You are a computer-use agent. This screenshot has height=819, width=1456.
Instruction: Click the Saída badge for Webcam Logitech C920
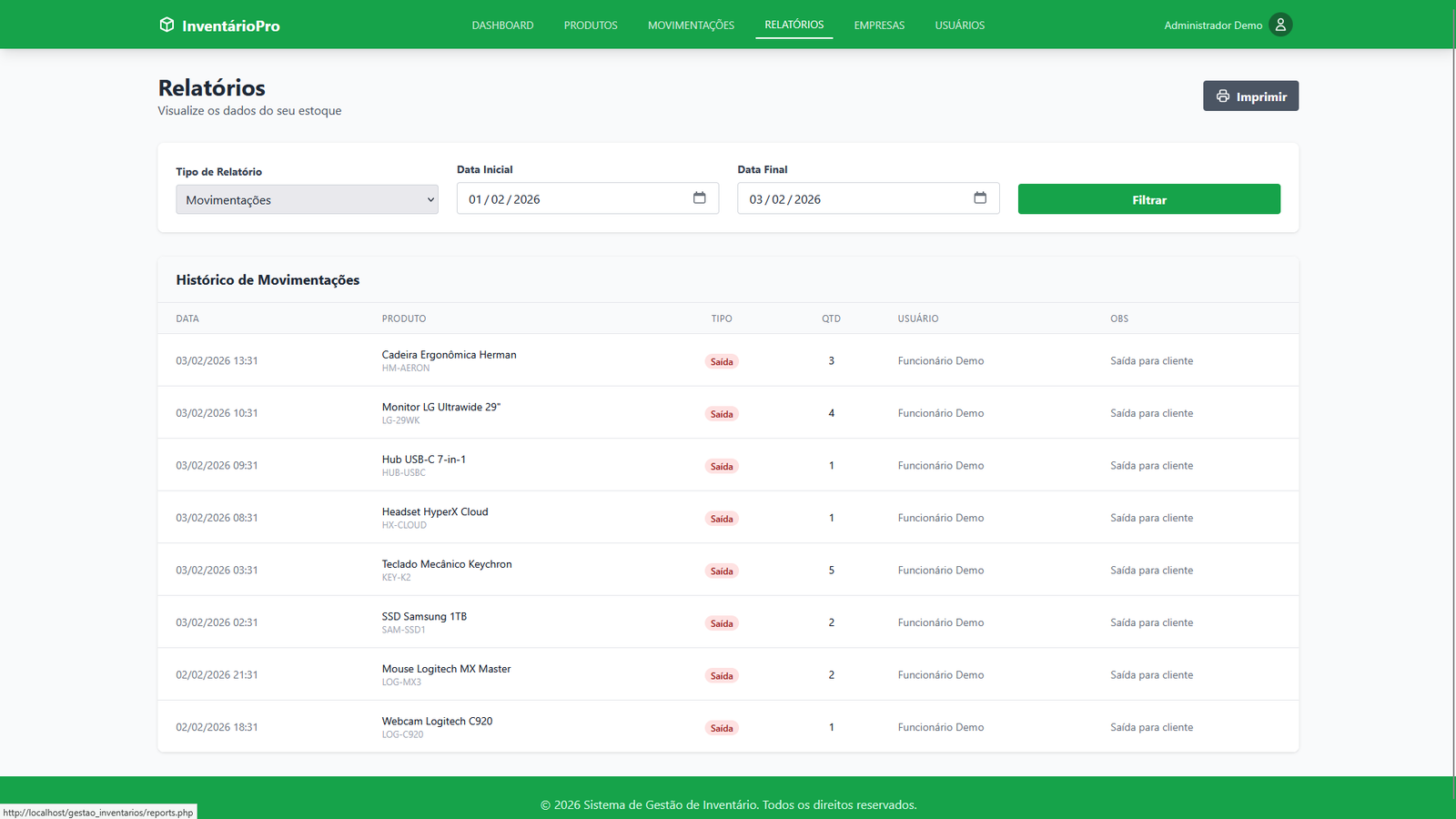(722, 728)
